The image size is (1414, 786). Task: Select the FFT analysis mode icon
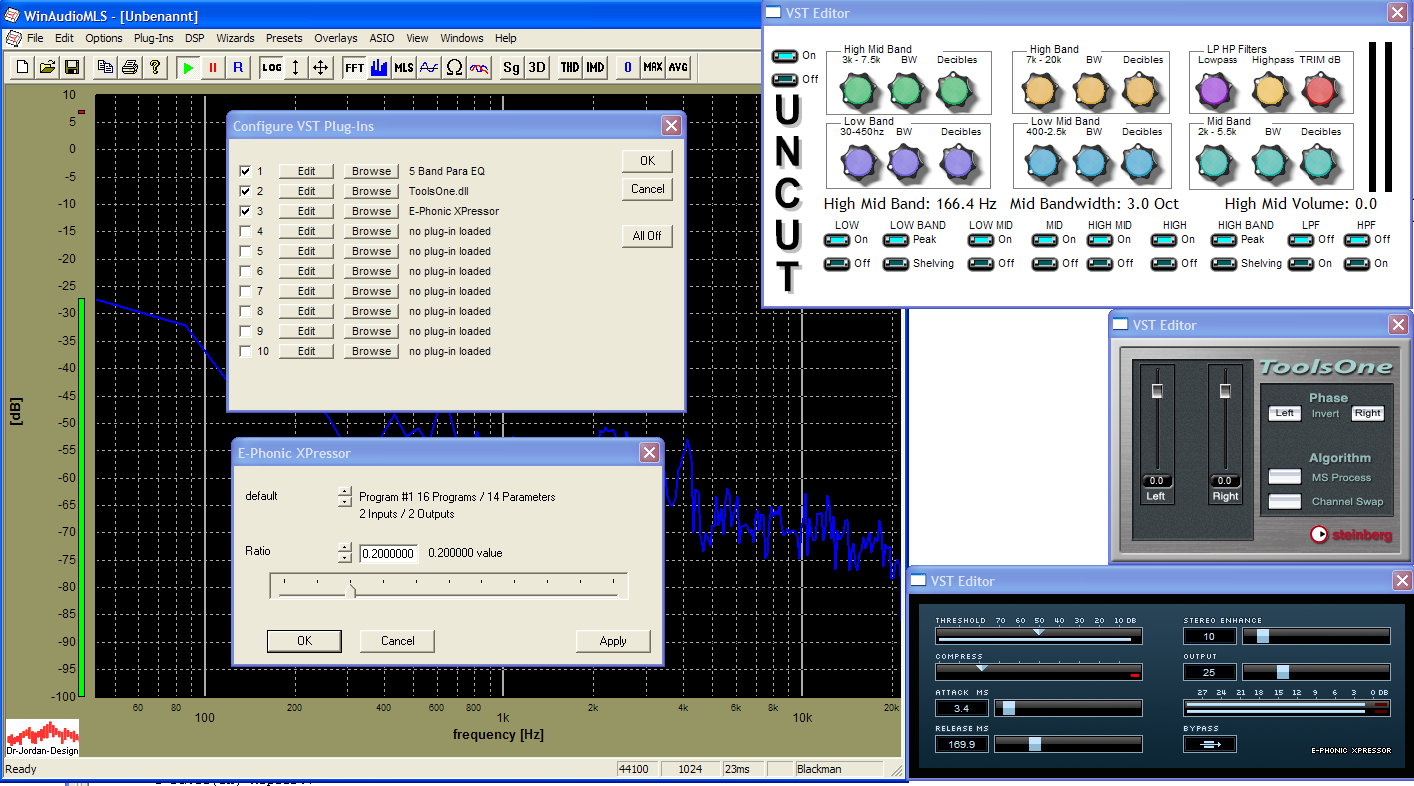354,67
